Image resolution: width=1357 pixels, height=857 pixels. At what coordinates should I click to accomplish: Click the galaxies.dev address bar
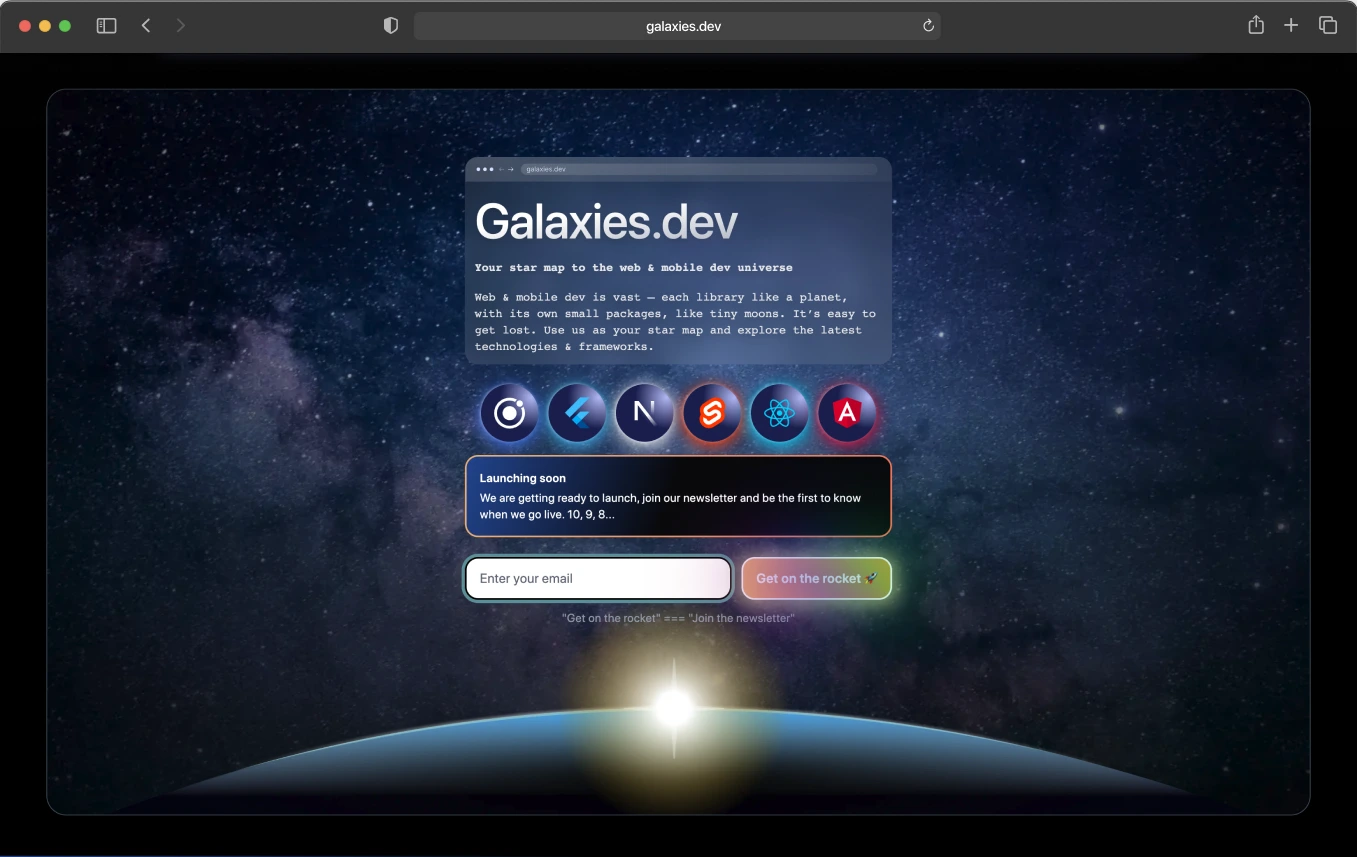coord(684,26)
